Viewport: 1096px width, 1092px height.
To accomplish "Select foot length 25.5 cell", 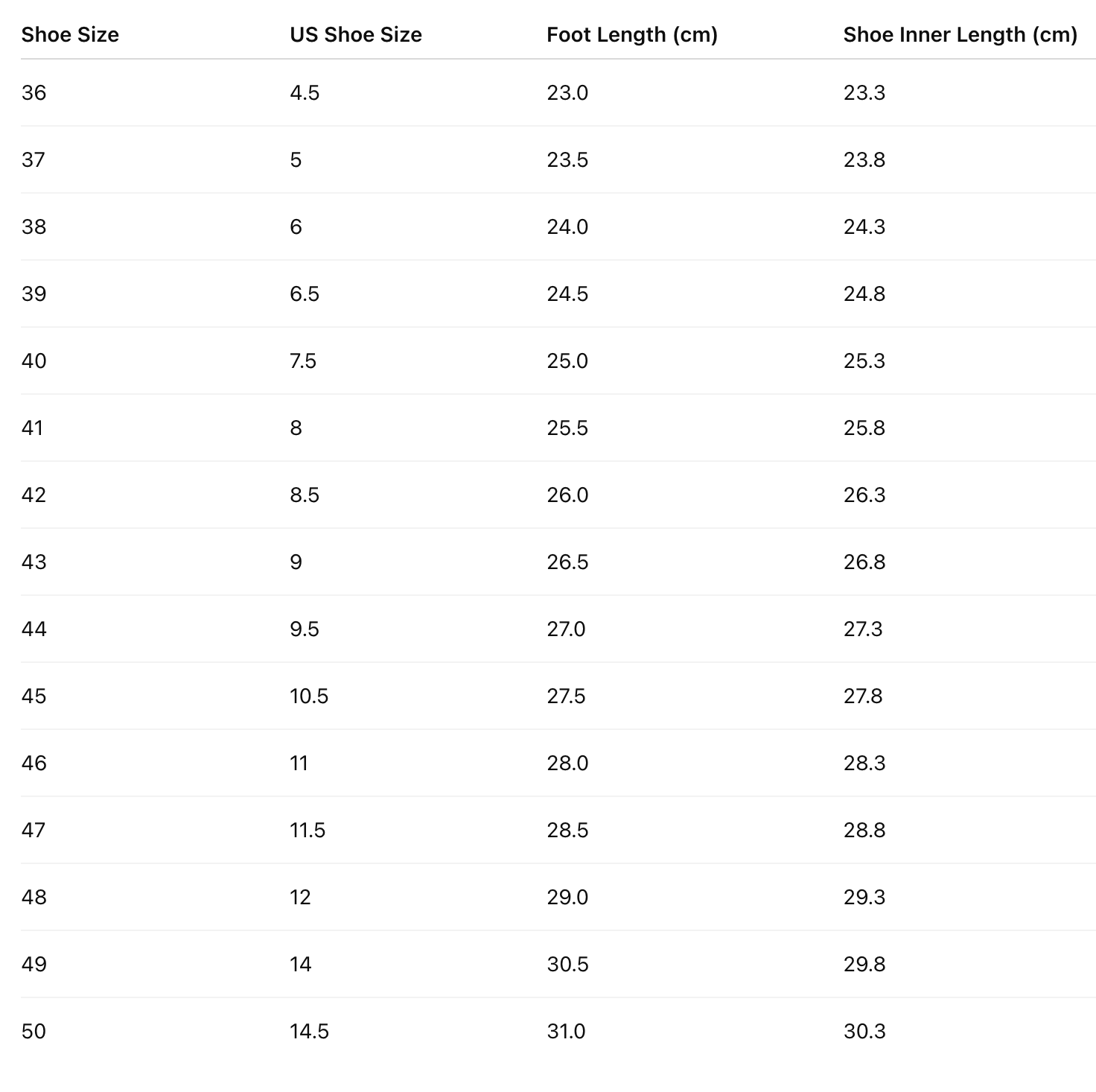I will (567, 428).
